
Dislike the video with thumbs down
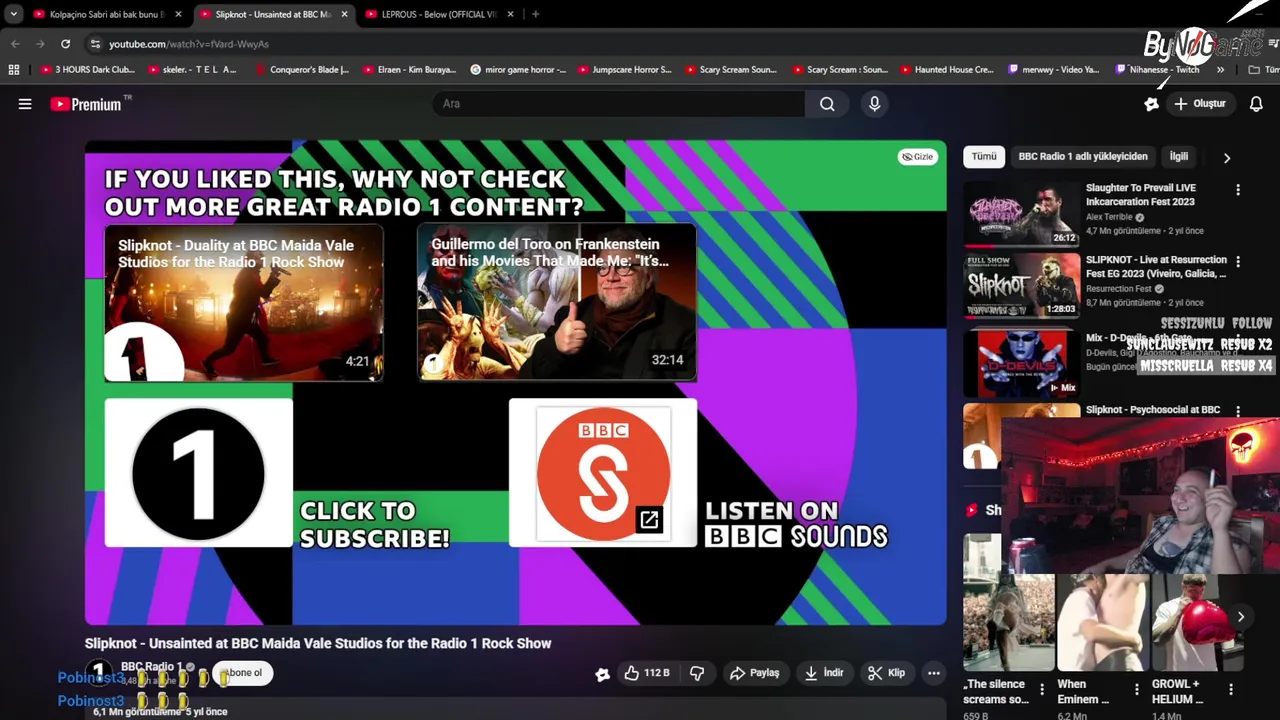point(697,673)
